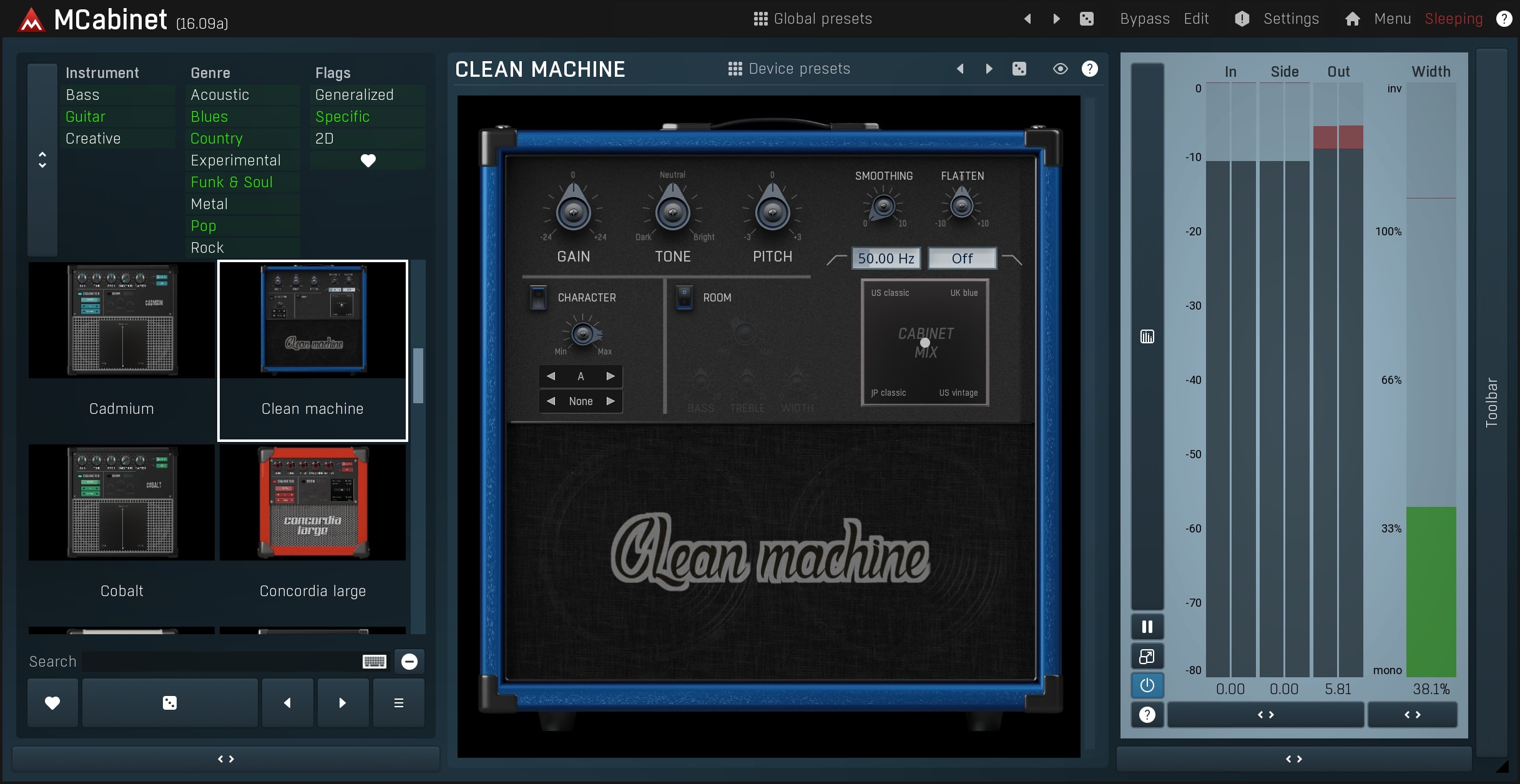1520x784 pixels.
Task: Pause the meters with pause button
Action: [1147, 627]
